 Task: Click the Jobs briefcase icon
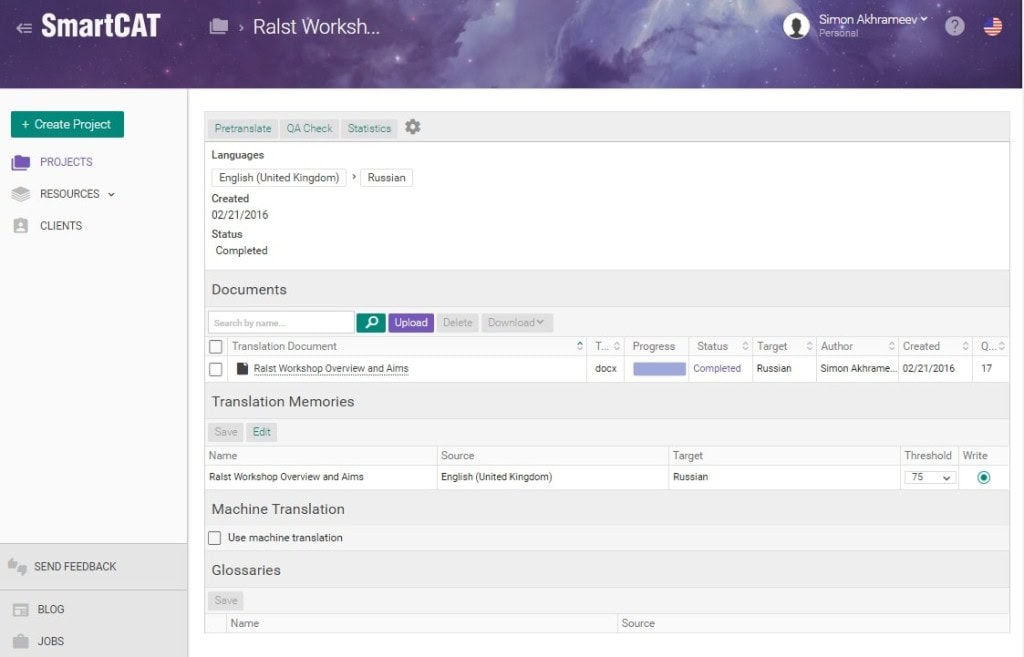[21, 641]
